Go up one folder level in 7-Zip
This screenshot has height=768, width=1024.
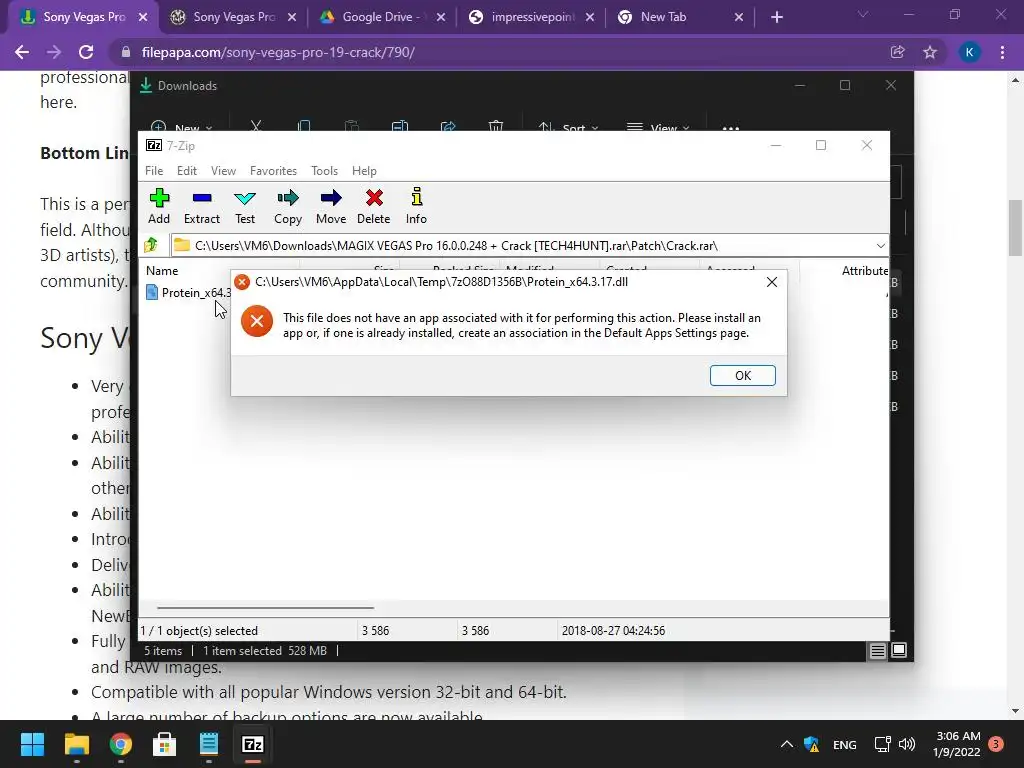152,246
